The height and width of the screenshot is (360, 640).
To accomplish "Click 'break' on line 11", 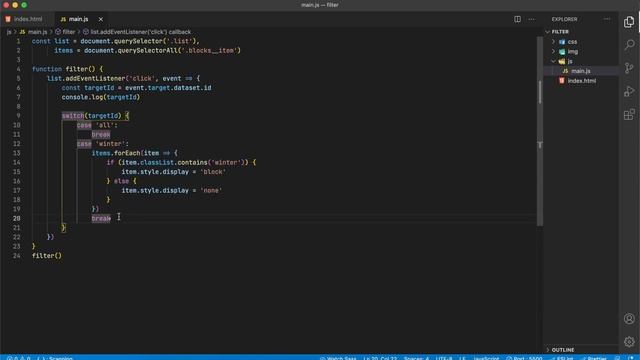I will point(101,135).
